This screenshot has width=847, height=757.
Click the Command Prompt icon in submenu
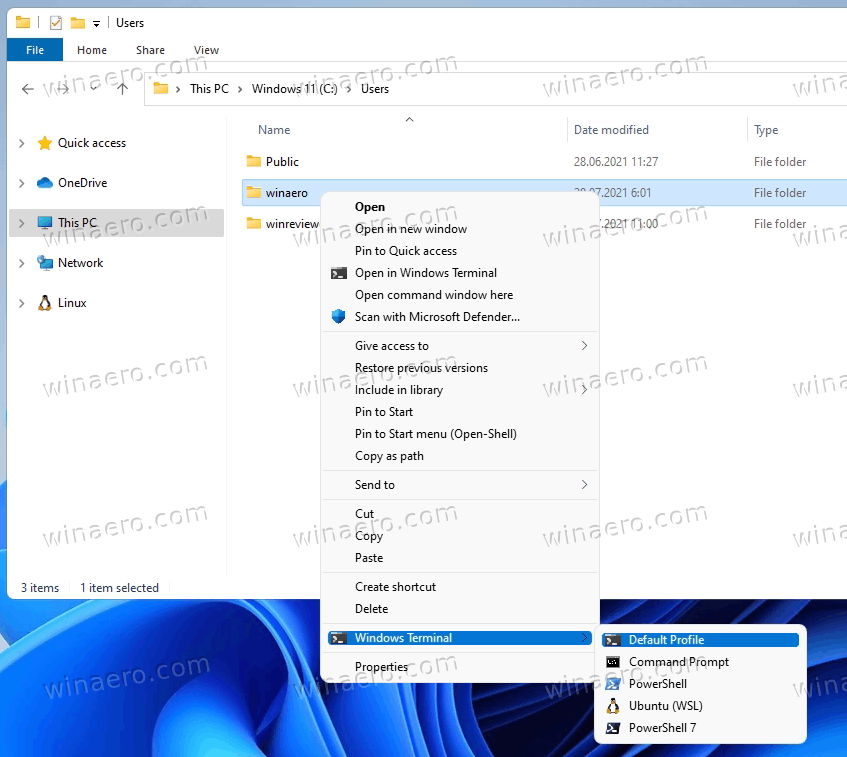(613, 662)
